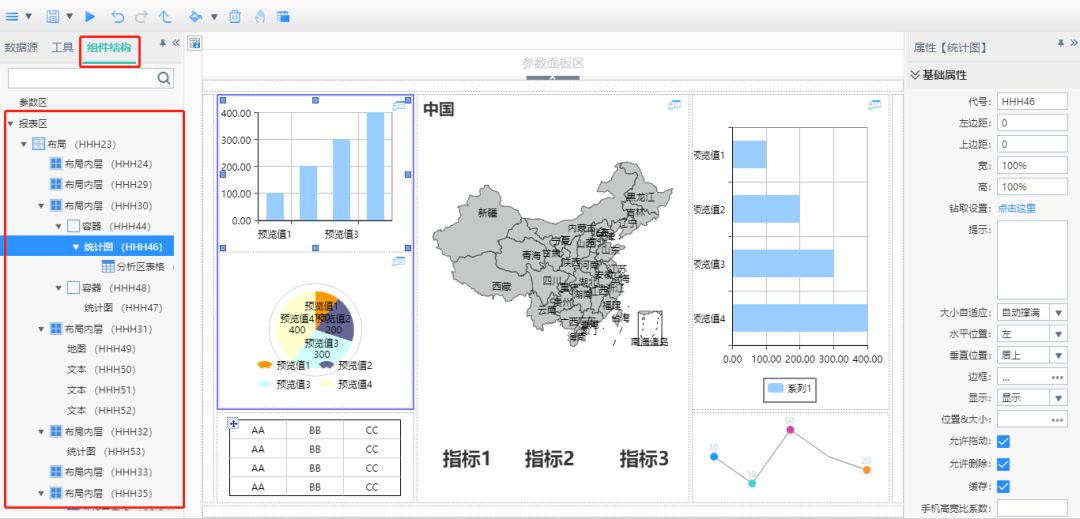Click the hand pan tool icon
Viewport: 1080px width, 519px height.
click(259, 16)
